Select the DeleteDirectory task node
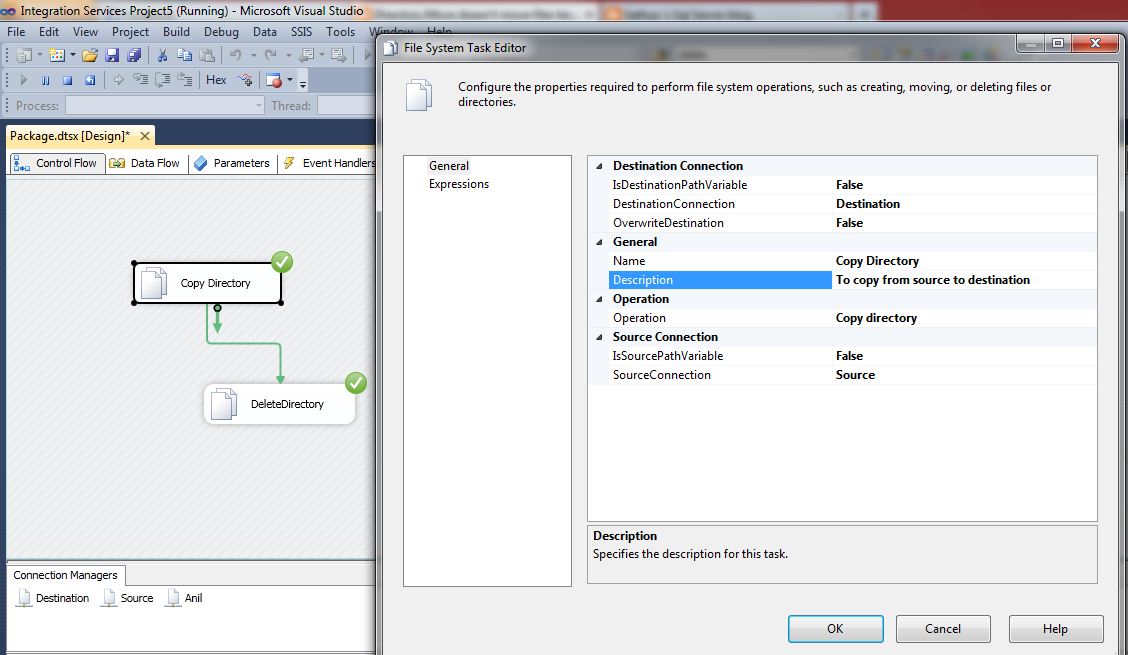 pyautogui.click(x=279, y=404)
